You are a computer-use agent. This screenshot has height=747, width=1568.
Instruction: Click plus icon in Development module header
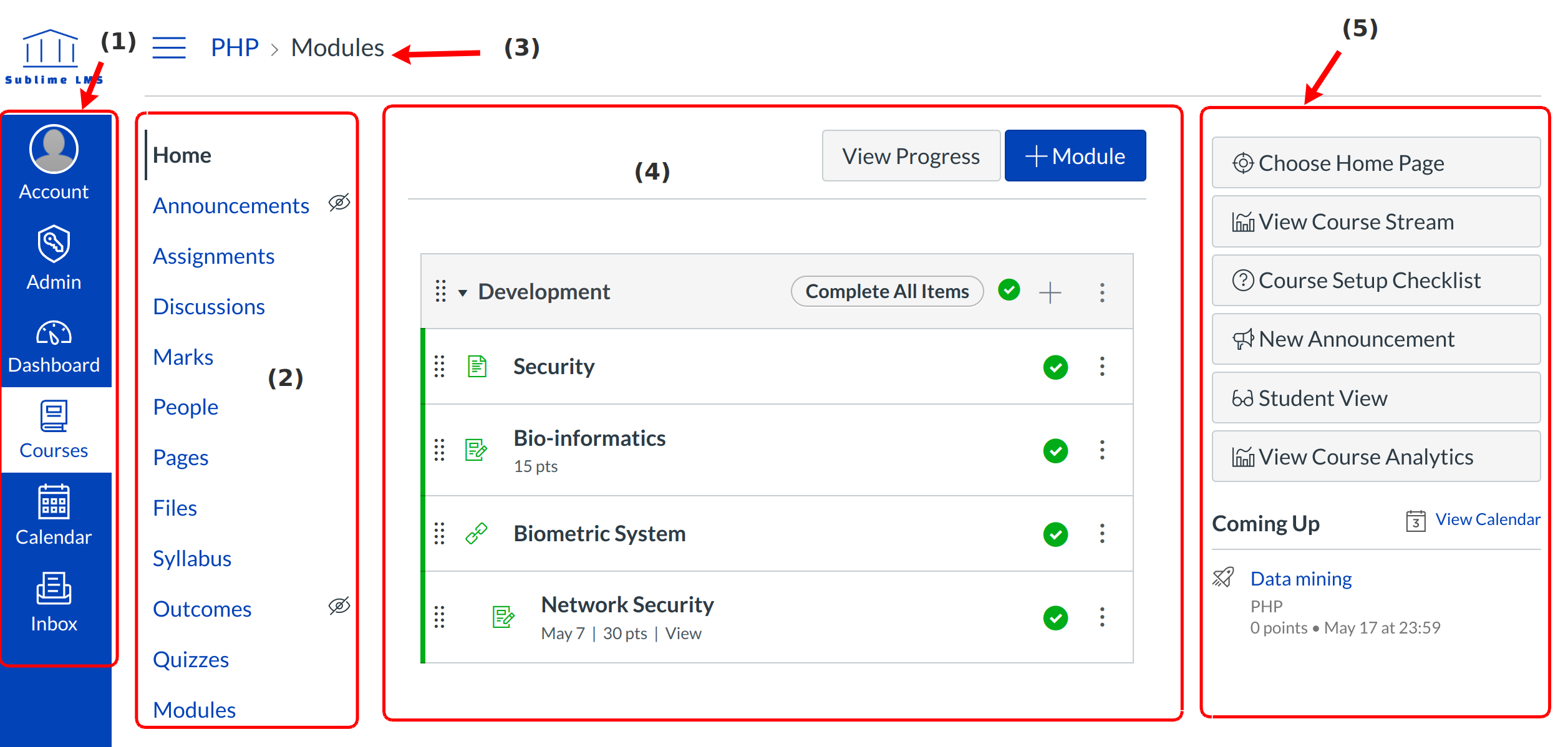coord(1050,292)
